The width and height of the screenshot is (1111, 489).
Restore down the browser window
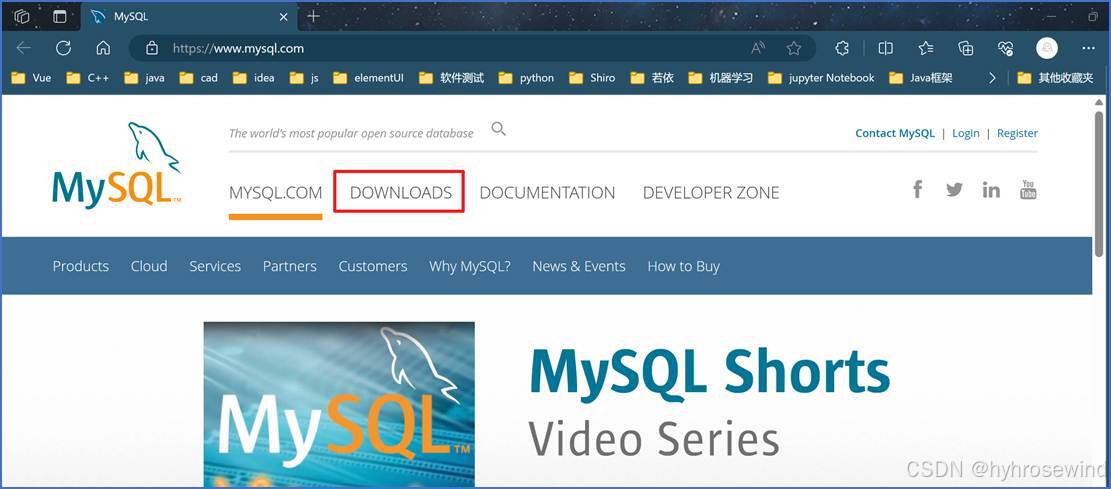click(x=1093, y=16)
